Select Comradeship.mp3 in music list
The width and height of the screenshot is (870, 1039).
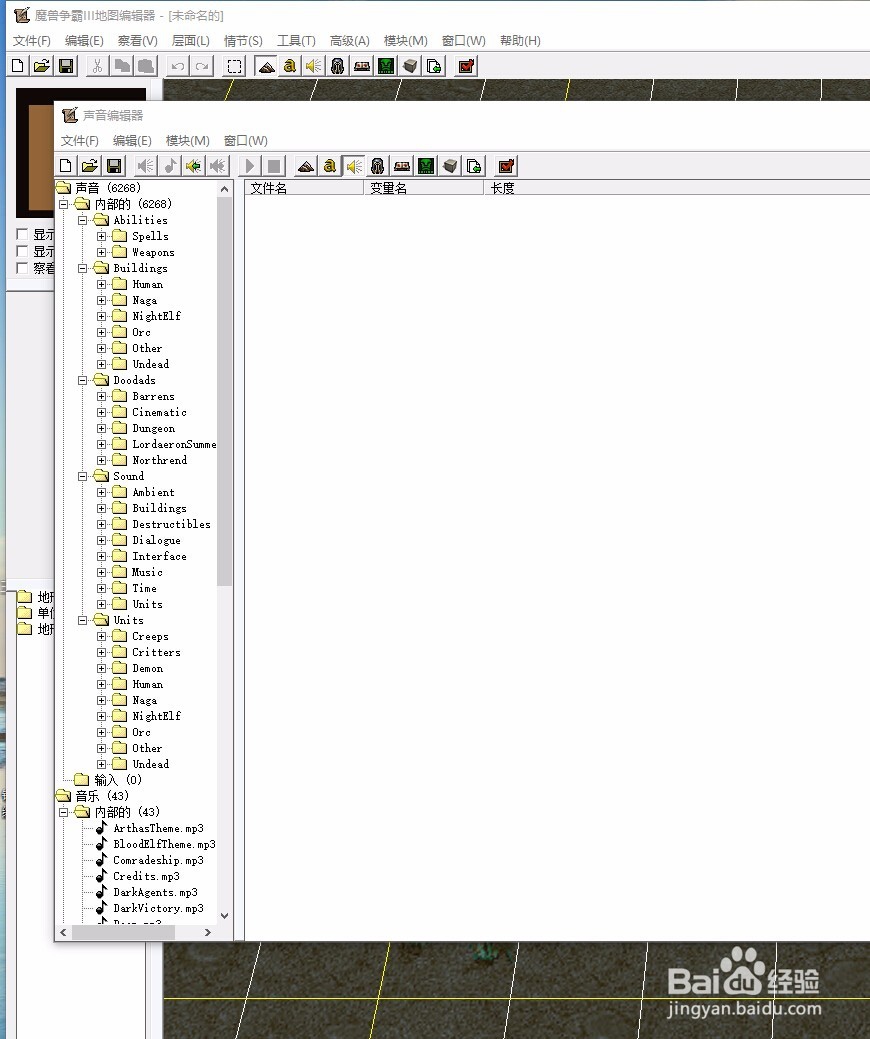tap(158, 860)
